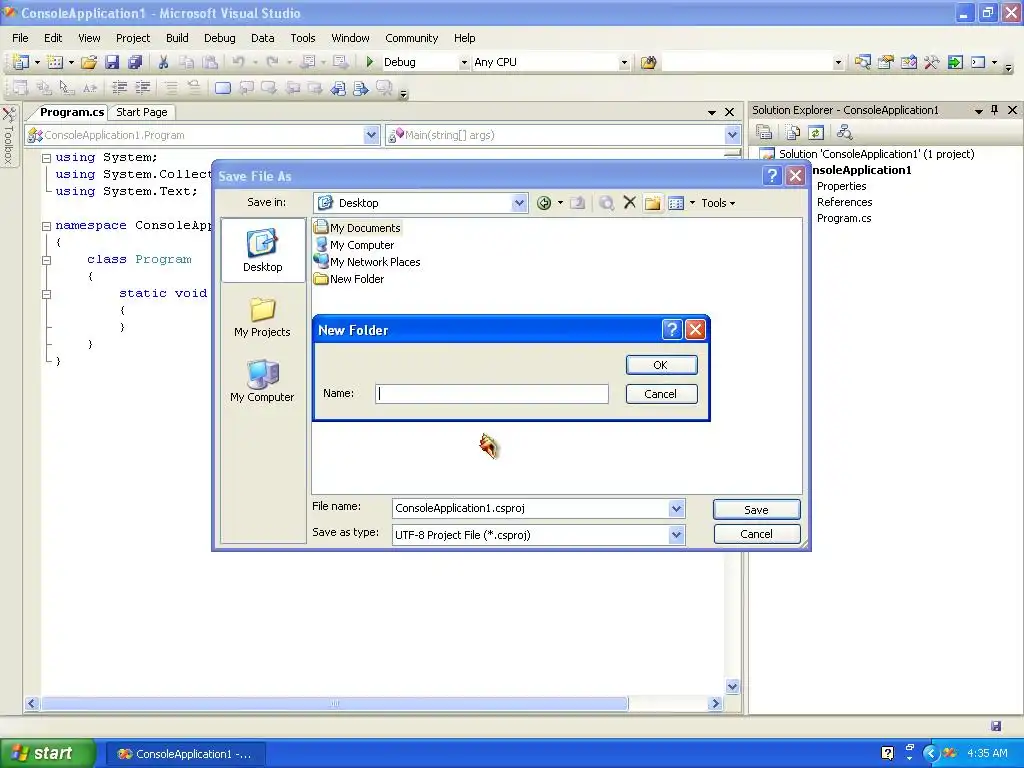Collapse the namespace outline box
The width and height of the screenshot is (1024, 768).
[x=46, y=226]
